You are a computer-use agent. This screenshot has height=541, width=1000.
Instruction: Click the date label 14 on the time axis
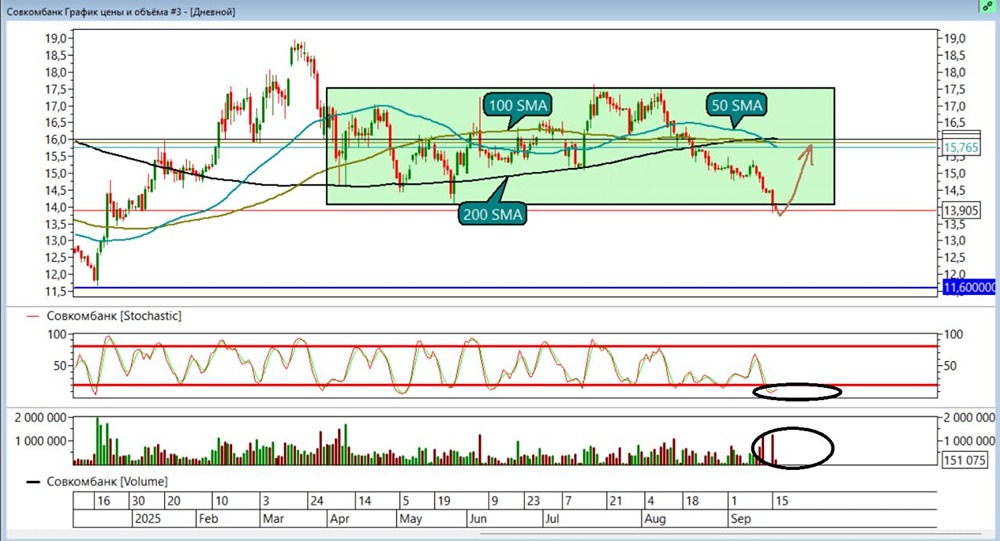click(364, 501)
